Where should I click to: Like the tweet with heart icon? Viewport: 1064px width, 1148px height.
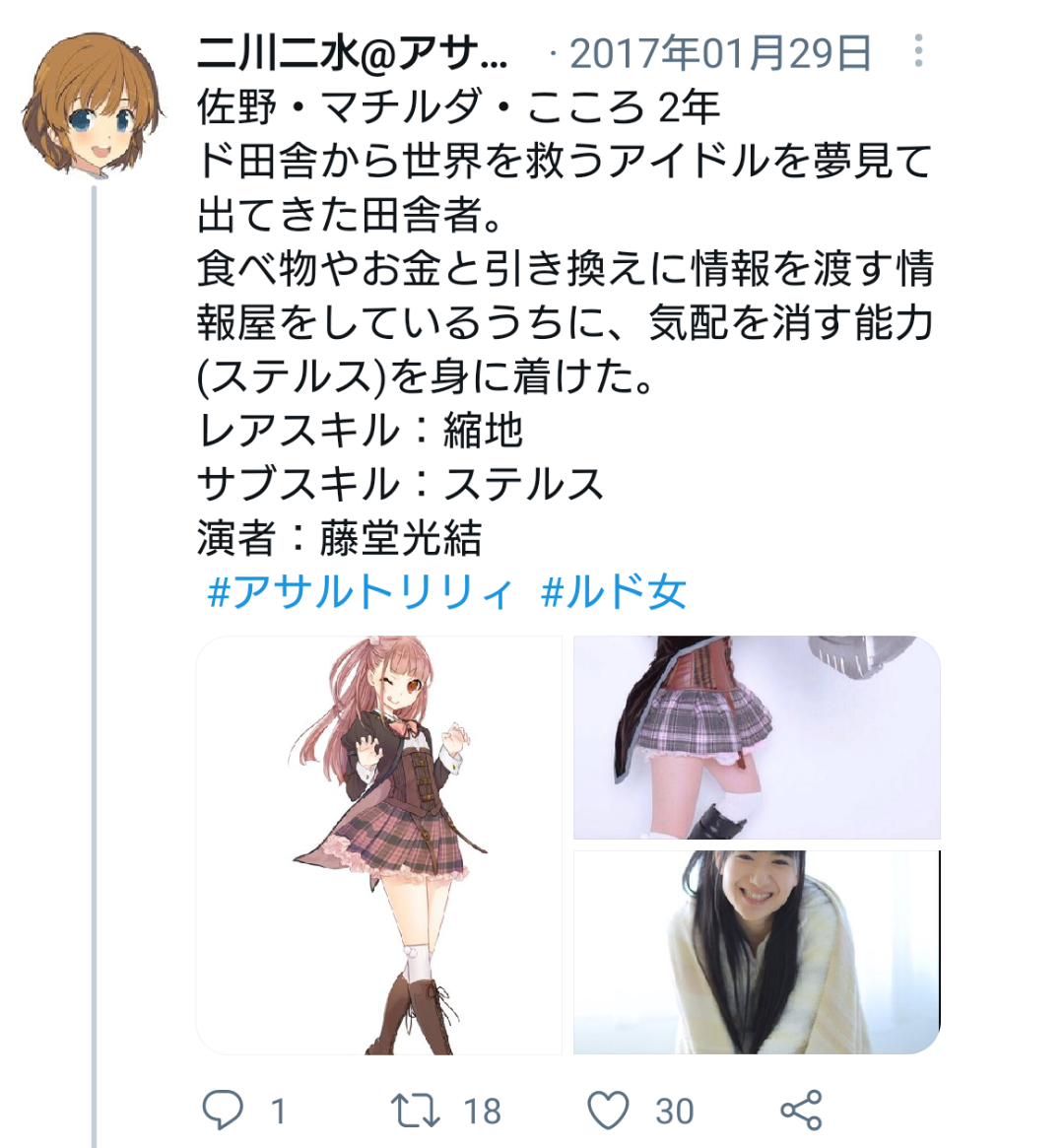pos(608,1110)
